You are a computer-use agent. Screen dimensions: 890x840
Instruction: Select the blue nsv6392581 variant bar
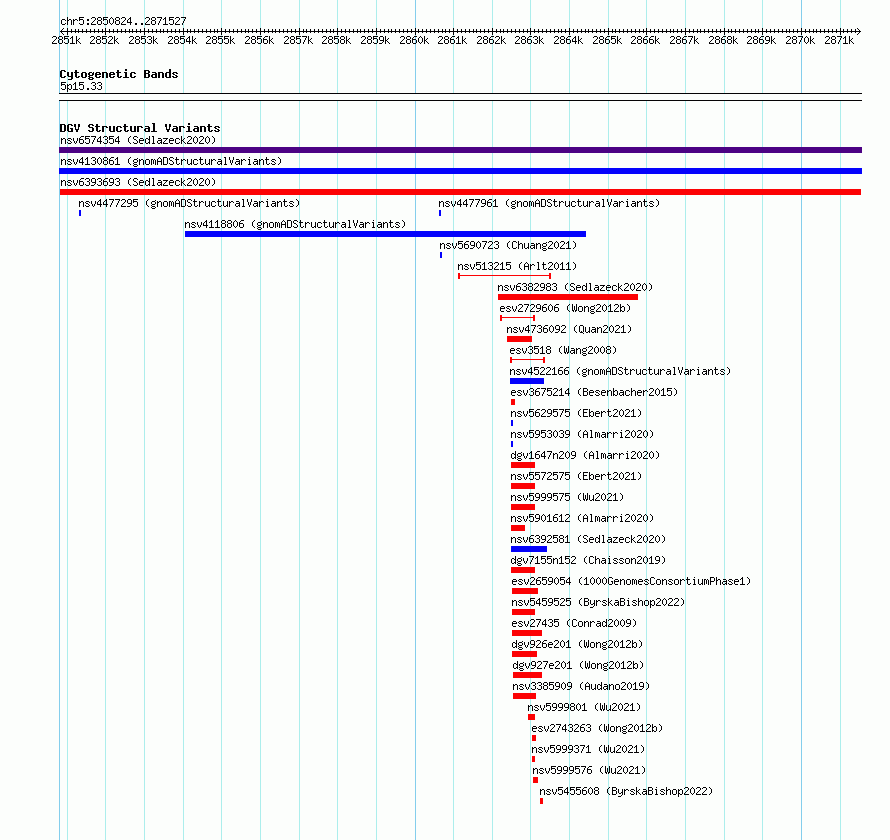(528, 549)
